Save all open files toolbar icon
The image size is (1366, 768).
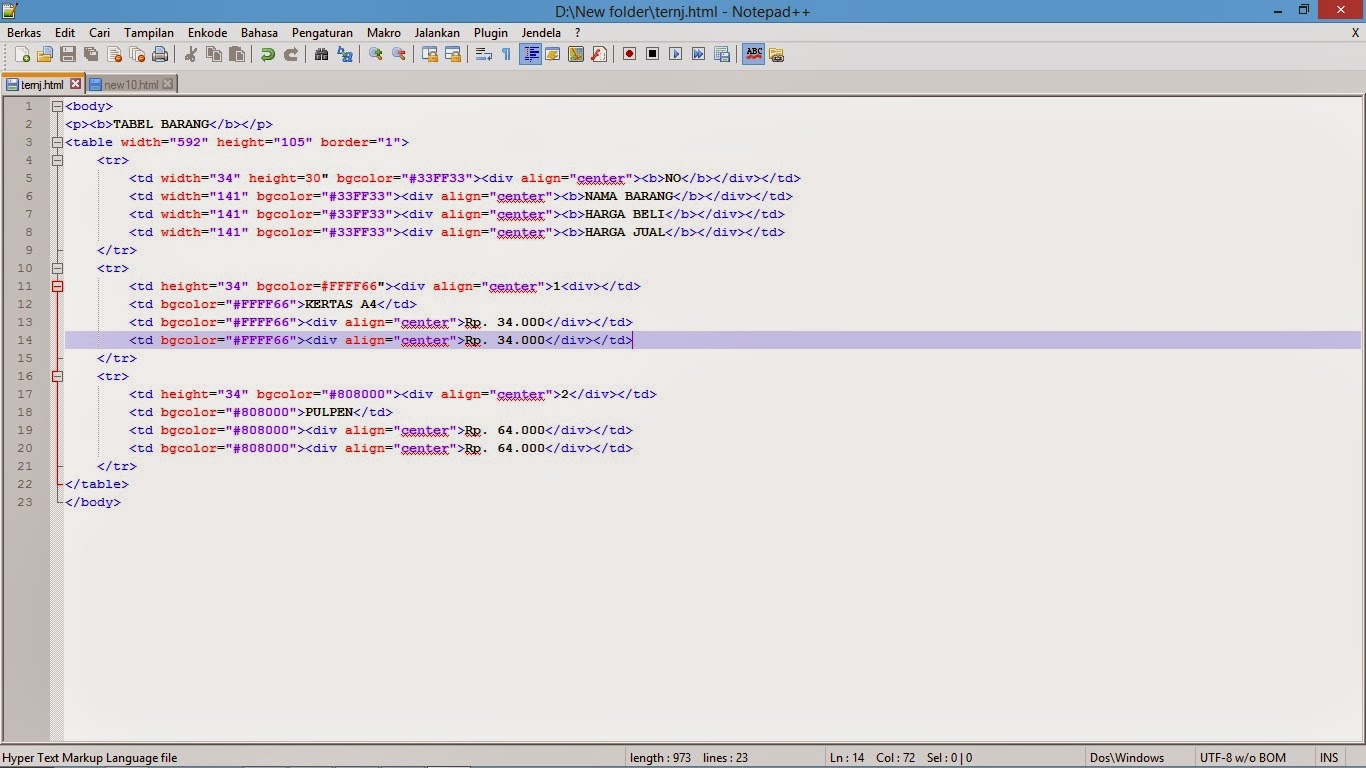click(91, 54)
